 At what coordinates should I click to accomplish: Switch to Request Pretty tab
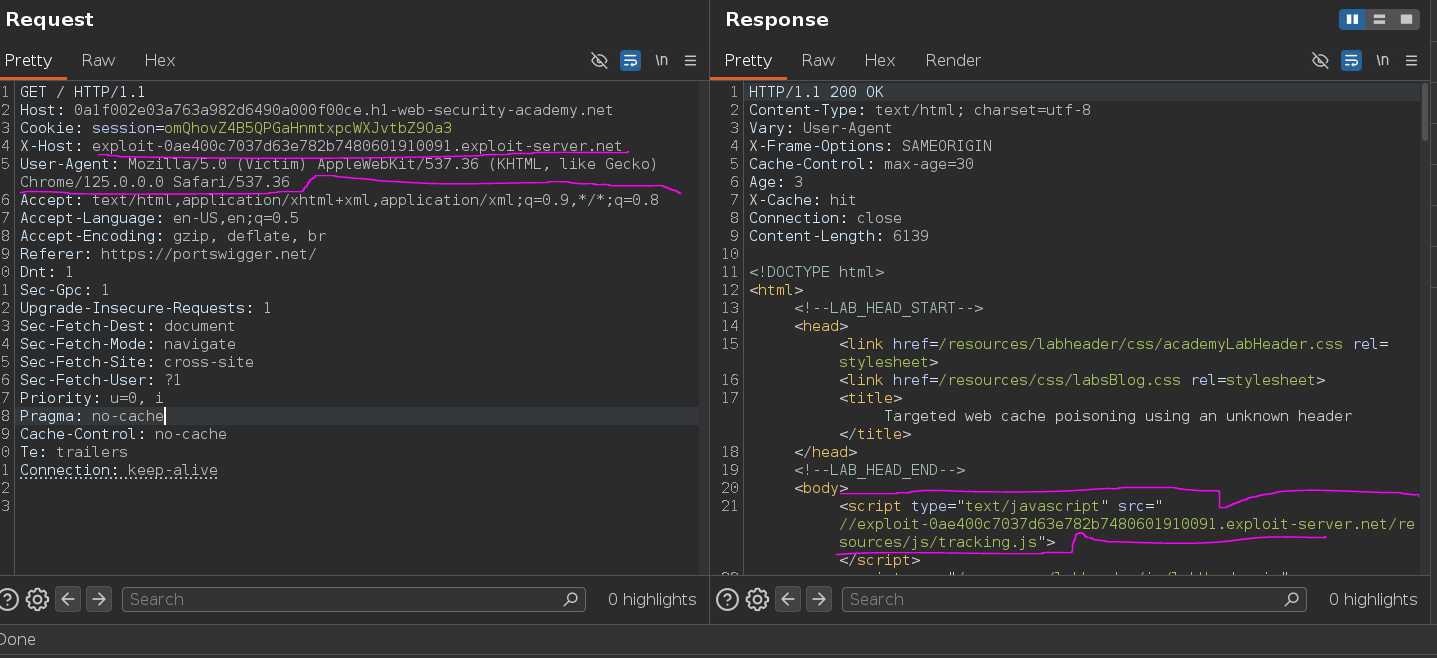[x=28, y=60]
